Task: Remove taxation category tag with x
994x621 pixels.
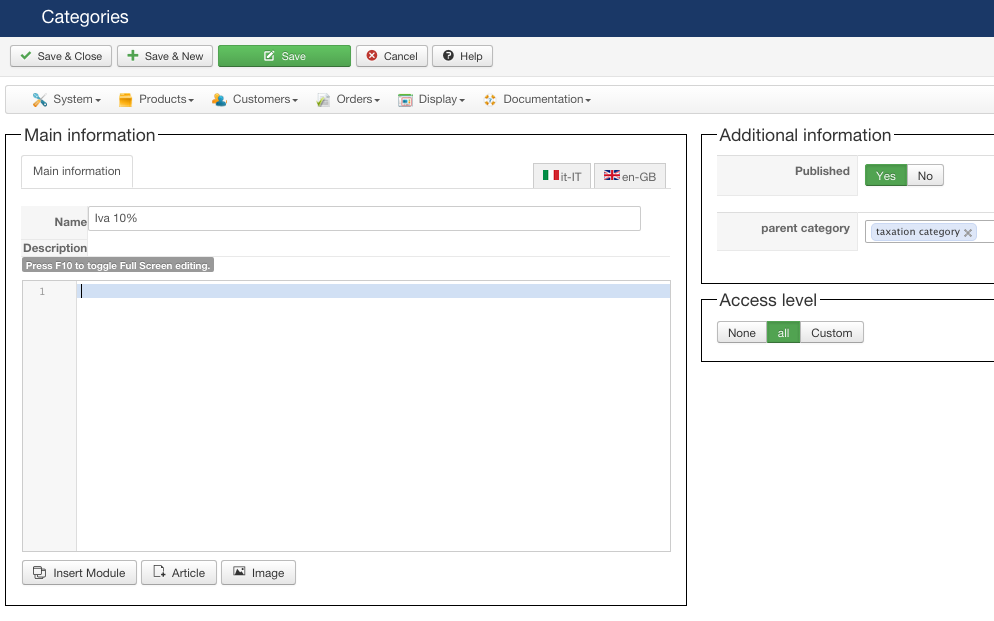Action: [x=968, y=233]
